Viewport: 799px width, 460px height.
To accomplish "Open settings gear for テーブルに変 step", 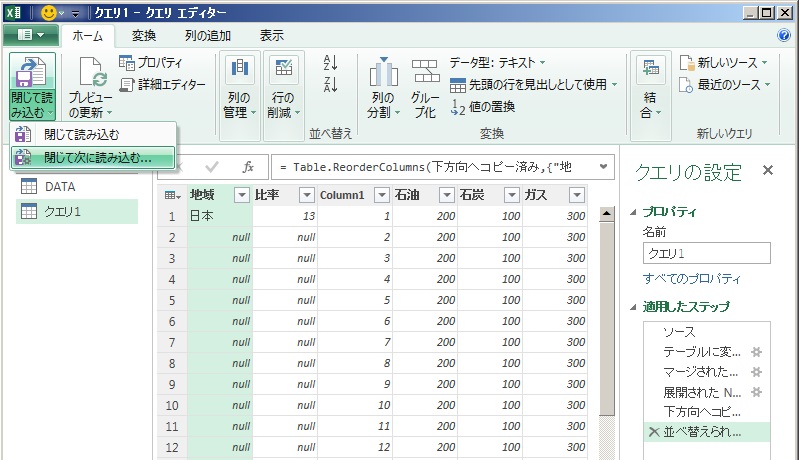I will click(x=757, y=352).
